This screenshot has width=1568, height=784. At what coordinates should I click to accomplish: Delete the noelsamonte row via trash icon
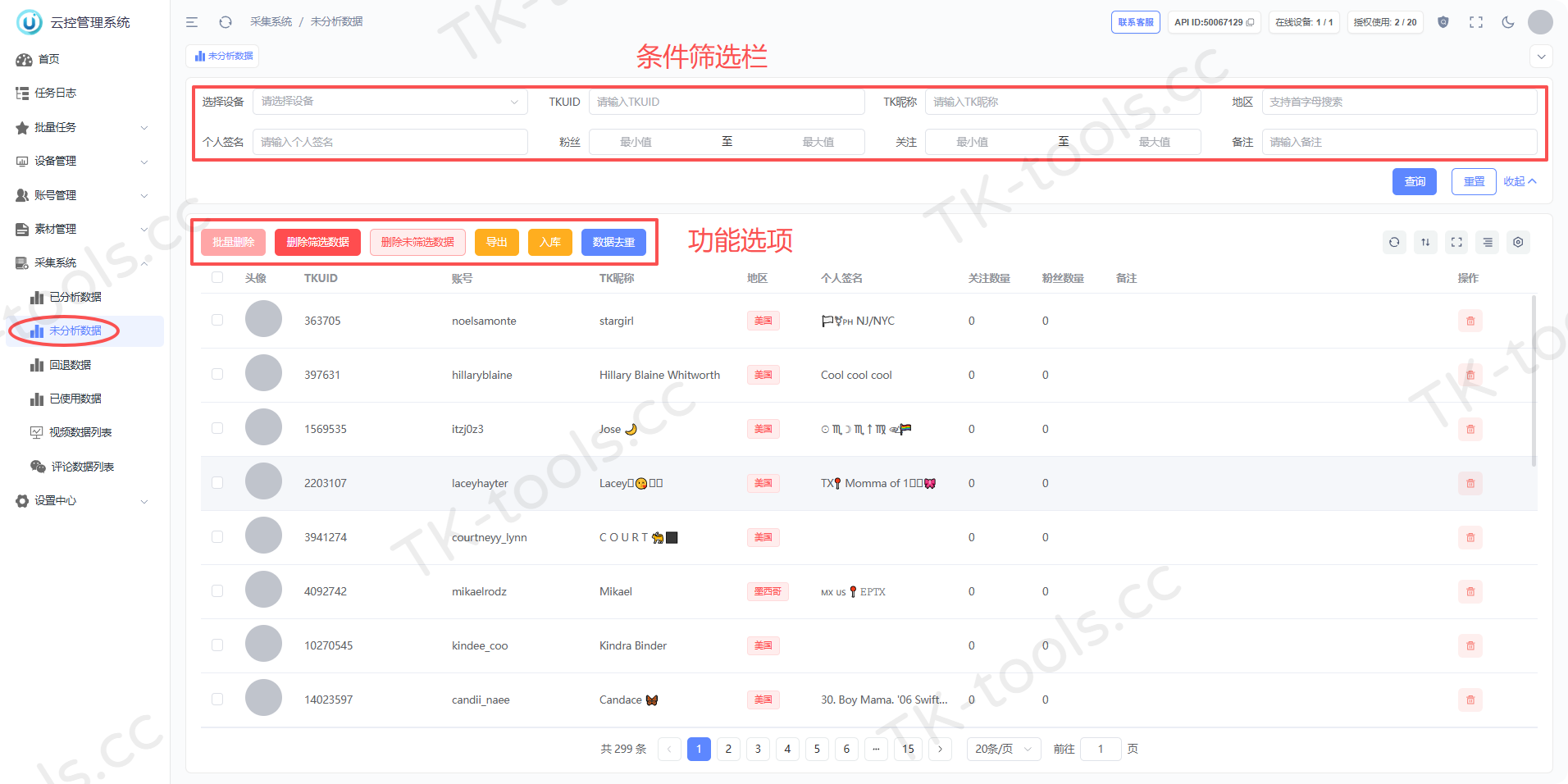[x=1470, y=321]
